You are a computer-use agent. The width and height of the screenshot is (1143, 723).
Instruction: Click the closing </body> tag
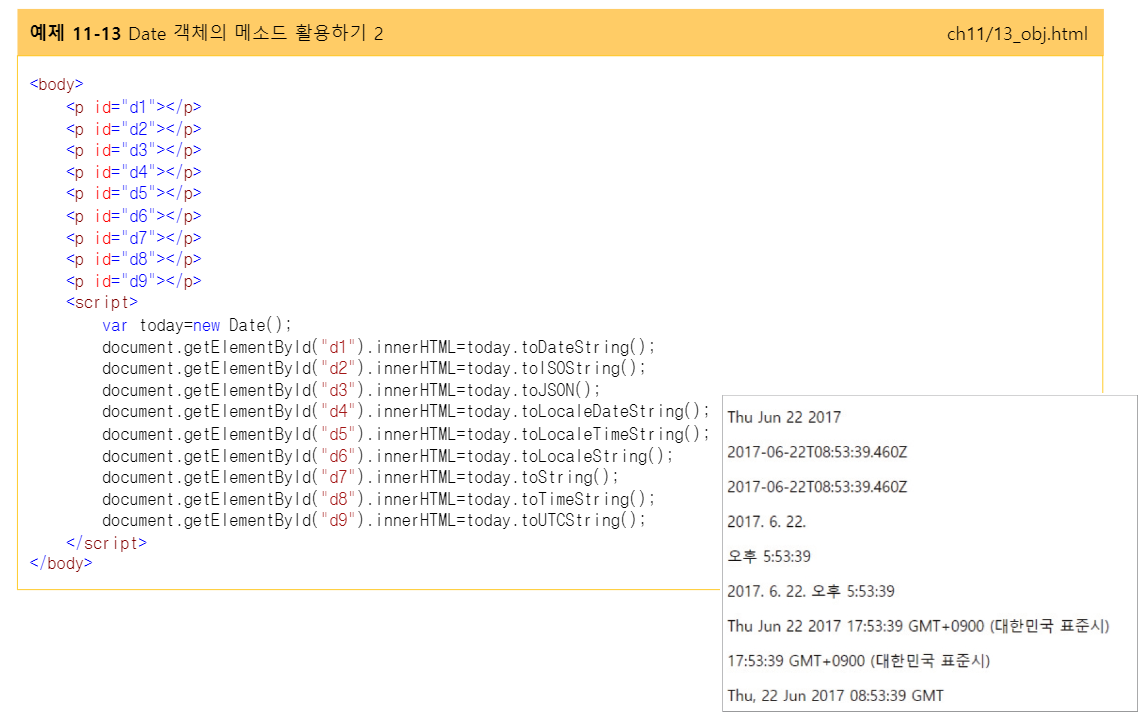tap(61, 563)
